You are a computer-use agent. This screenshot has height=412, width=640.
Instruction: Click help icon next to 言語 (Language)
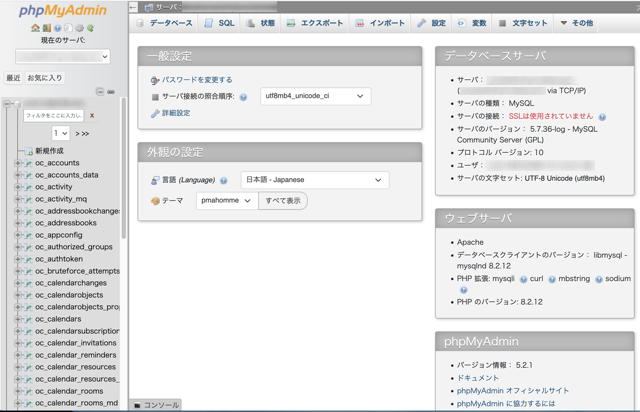tap(222, 180)
